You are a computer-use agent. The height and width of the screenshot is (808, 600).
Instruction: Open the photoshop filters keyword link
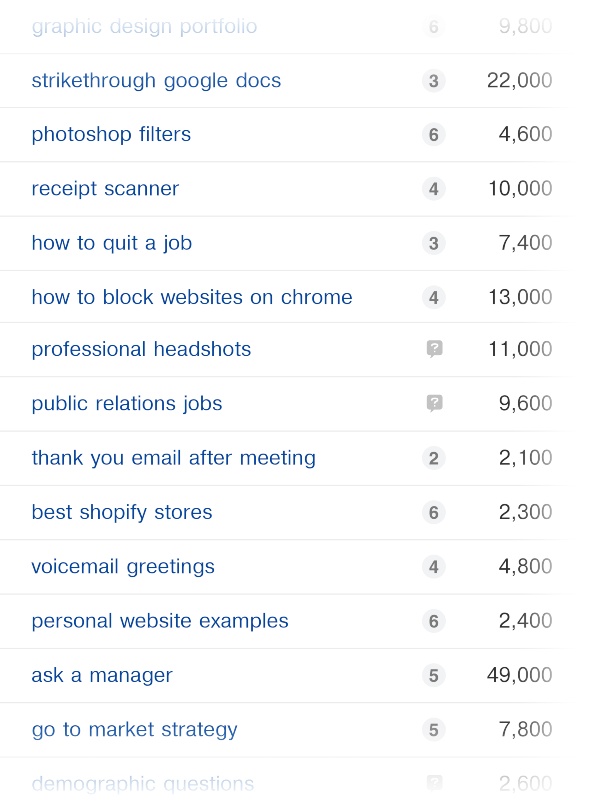[111, 135]
